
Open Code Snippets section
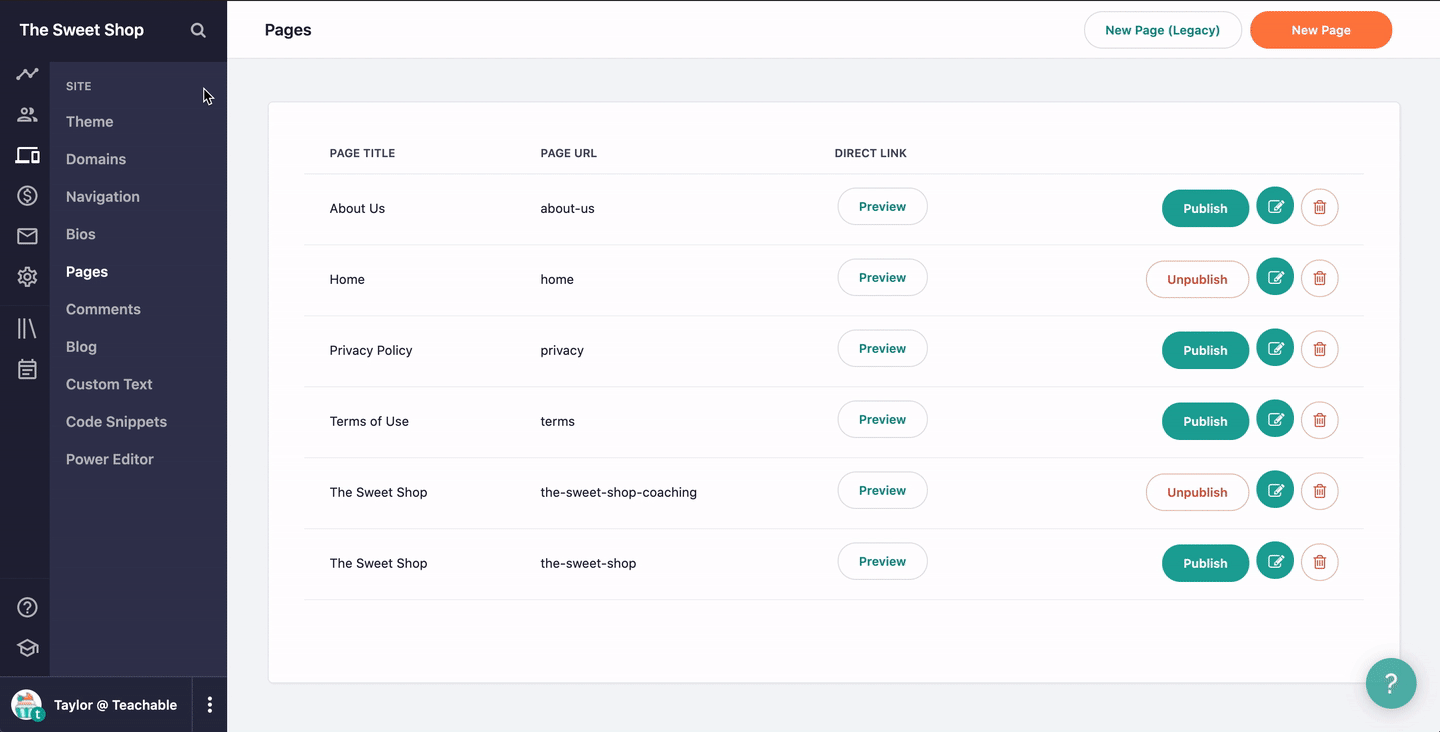coord(116,422)
